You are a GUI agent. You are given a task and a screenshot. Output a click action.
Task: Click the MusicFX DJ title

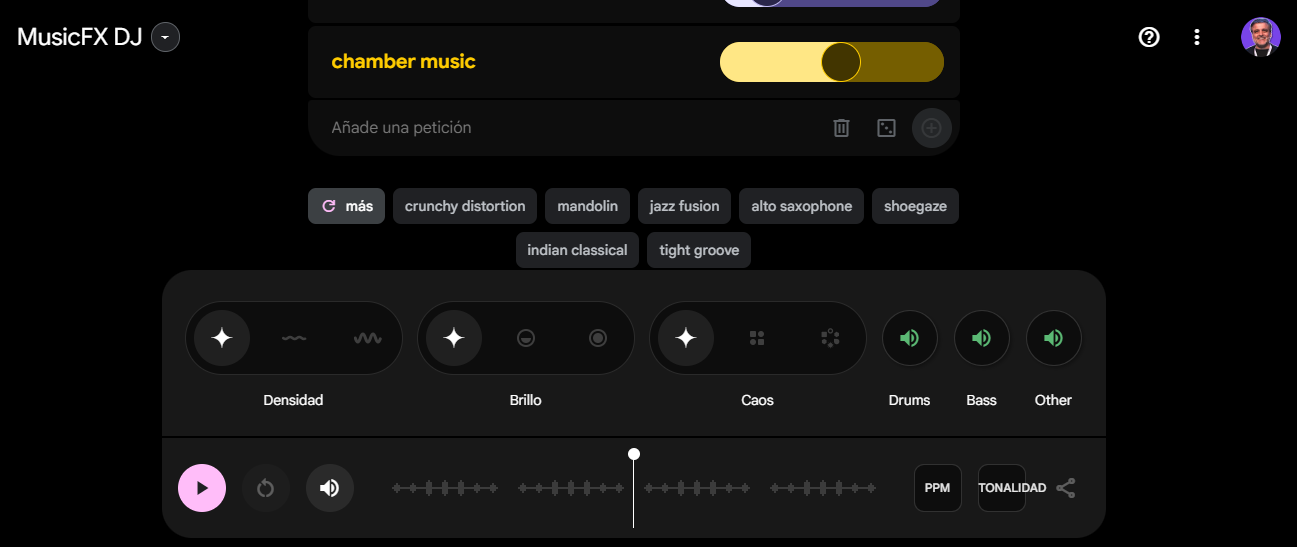coord(80,37)
